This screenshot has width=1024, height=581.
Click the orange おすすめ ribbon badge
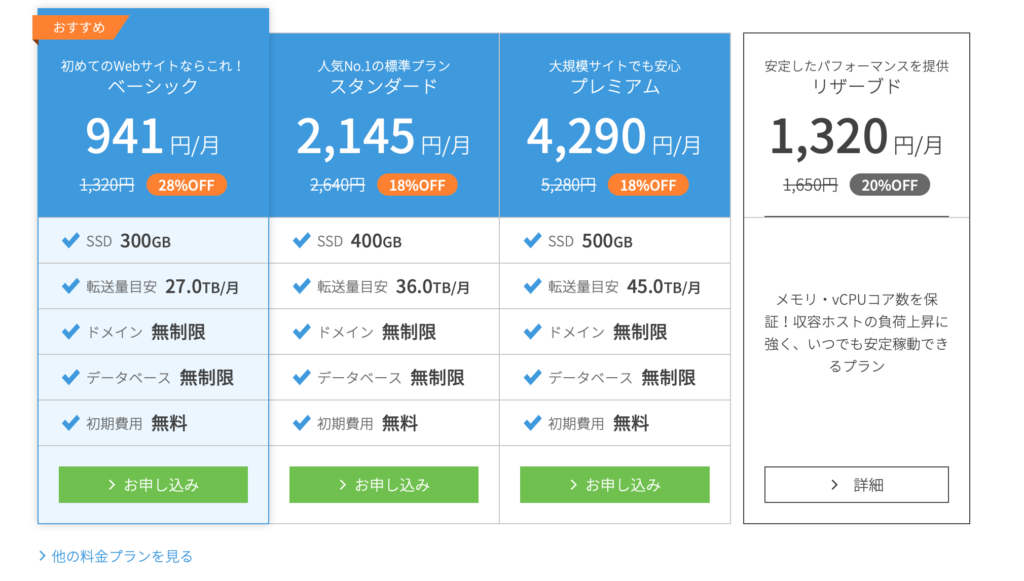coord(80,28)
